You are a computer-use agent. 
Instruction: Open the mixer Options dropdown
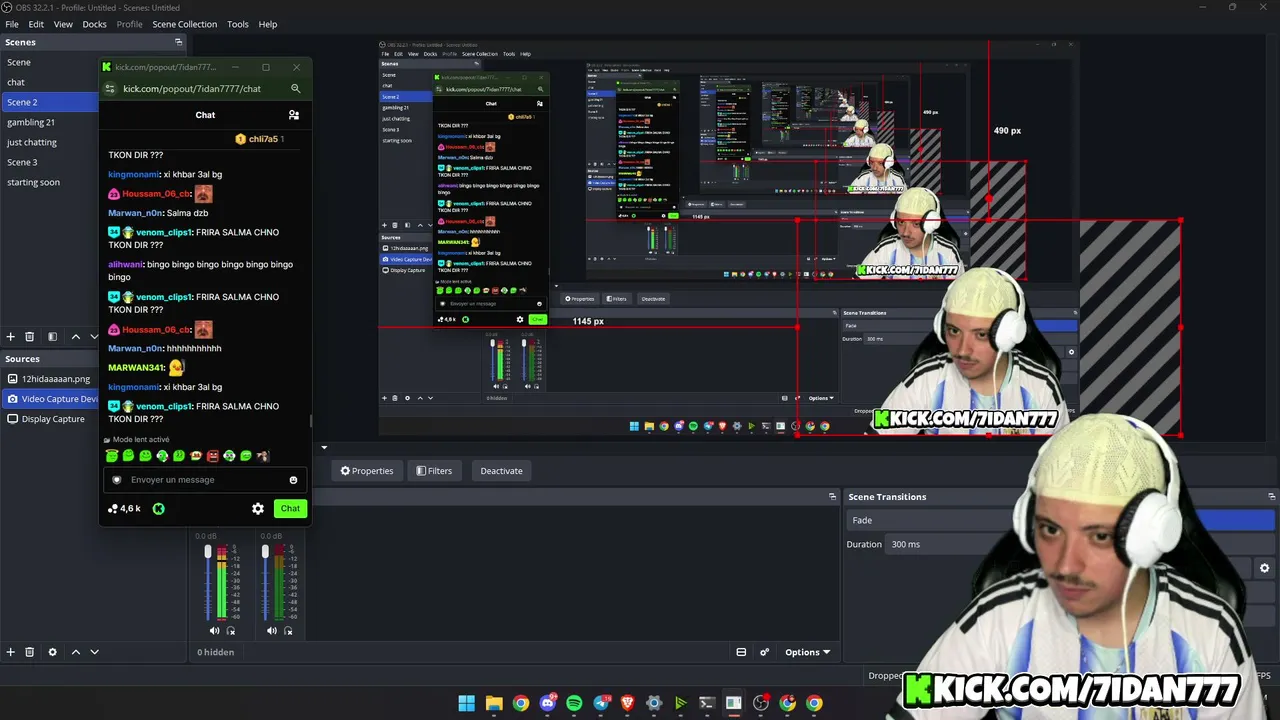807,652
